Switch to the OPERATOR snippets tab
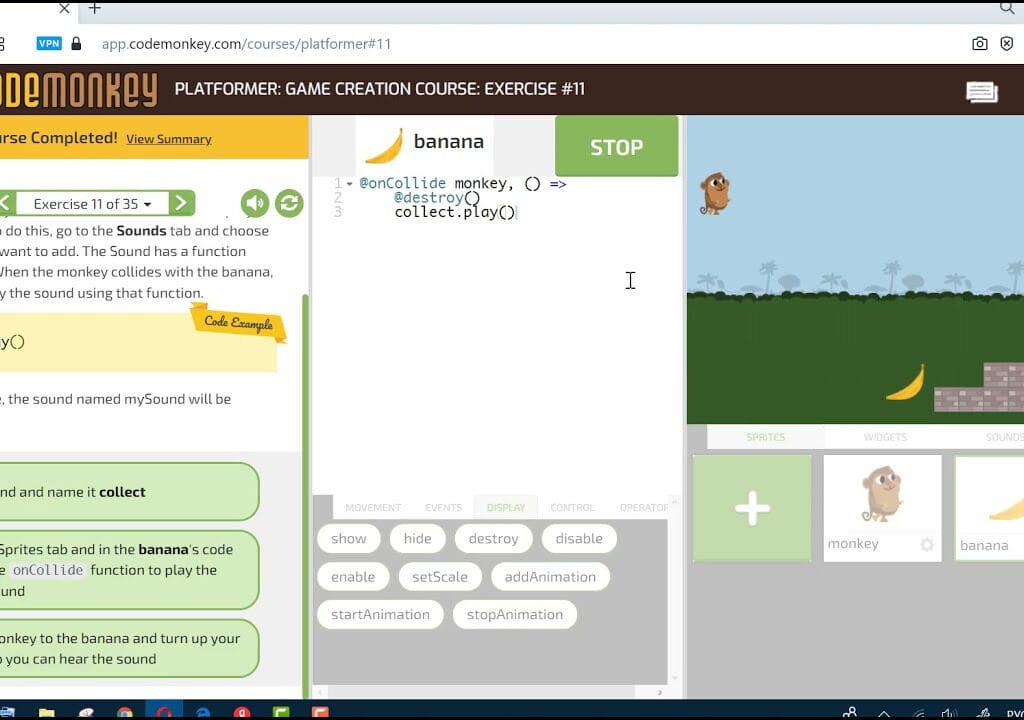This screenshot has width=1024, height=720. pyautogui.click(x=644, y=508)
